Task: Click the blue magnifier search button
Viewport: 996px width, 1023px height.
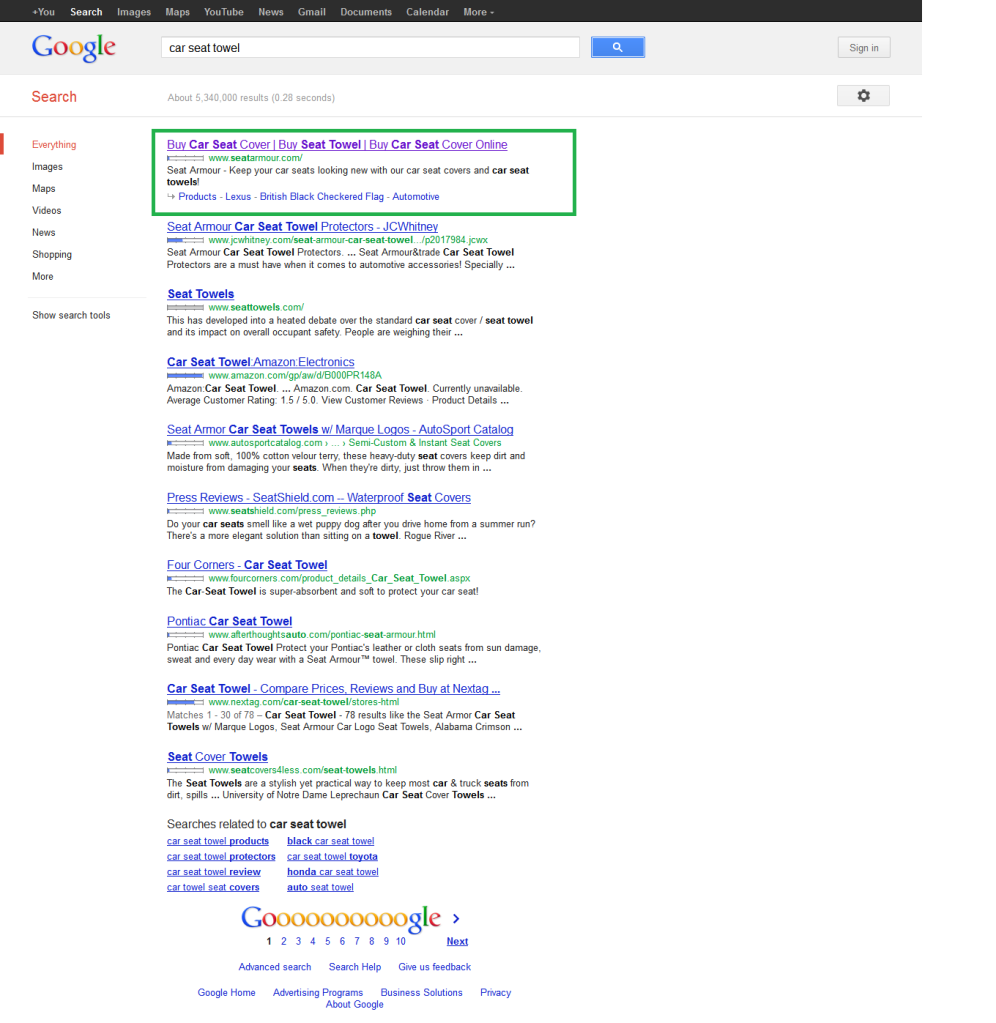Action: point(617,47)
